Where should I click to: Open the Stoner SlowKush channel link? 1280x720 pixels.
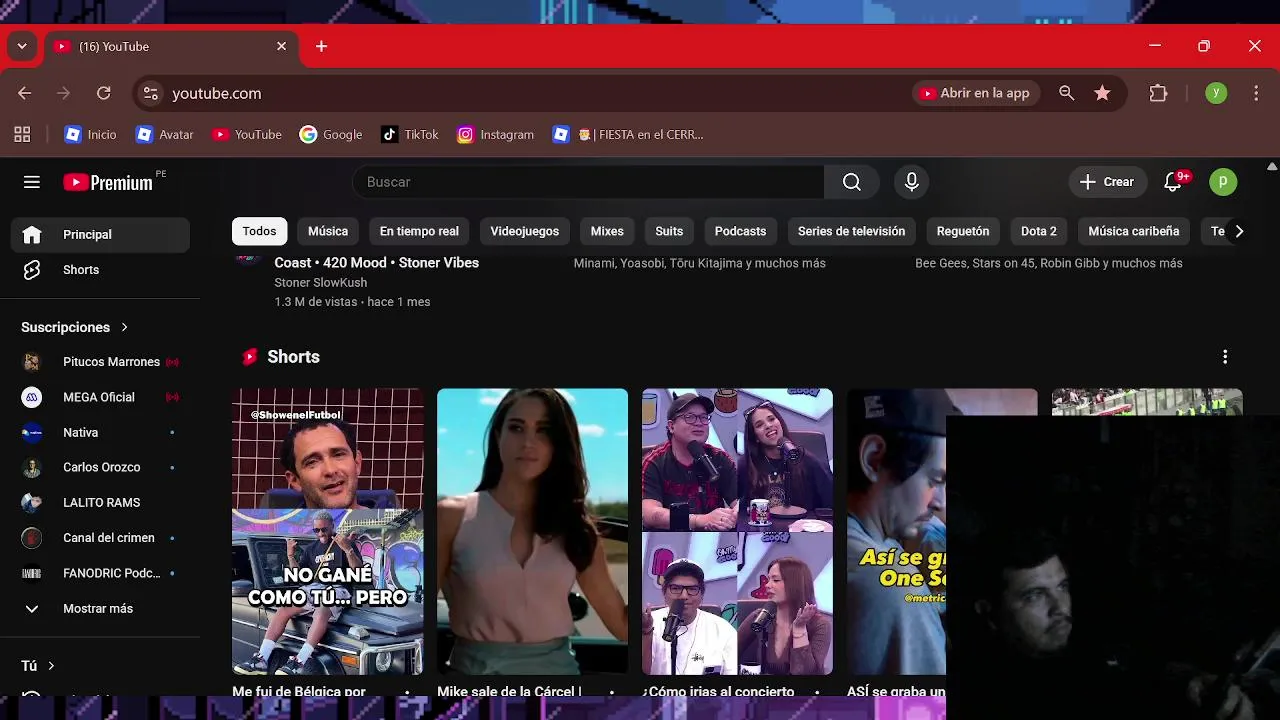321,283
